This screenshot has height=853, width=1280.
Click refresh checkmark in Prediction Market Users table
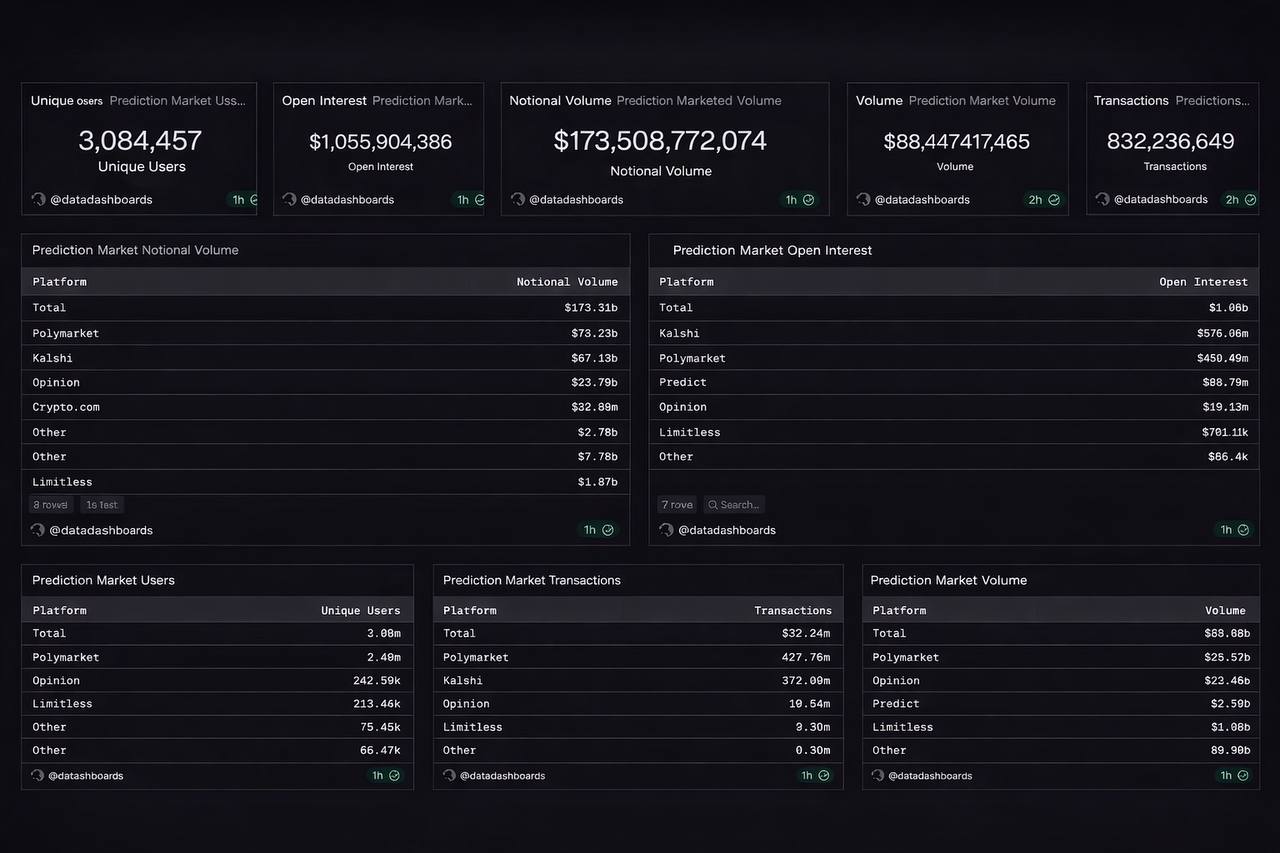tap(394, 775)
